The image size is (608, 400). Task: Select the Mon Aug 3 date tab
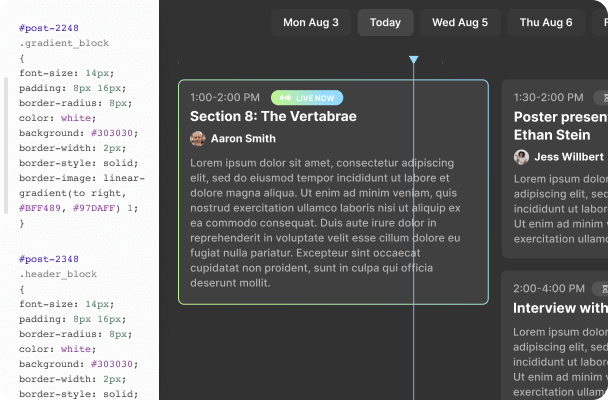click(x=311, y=22)
